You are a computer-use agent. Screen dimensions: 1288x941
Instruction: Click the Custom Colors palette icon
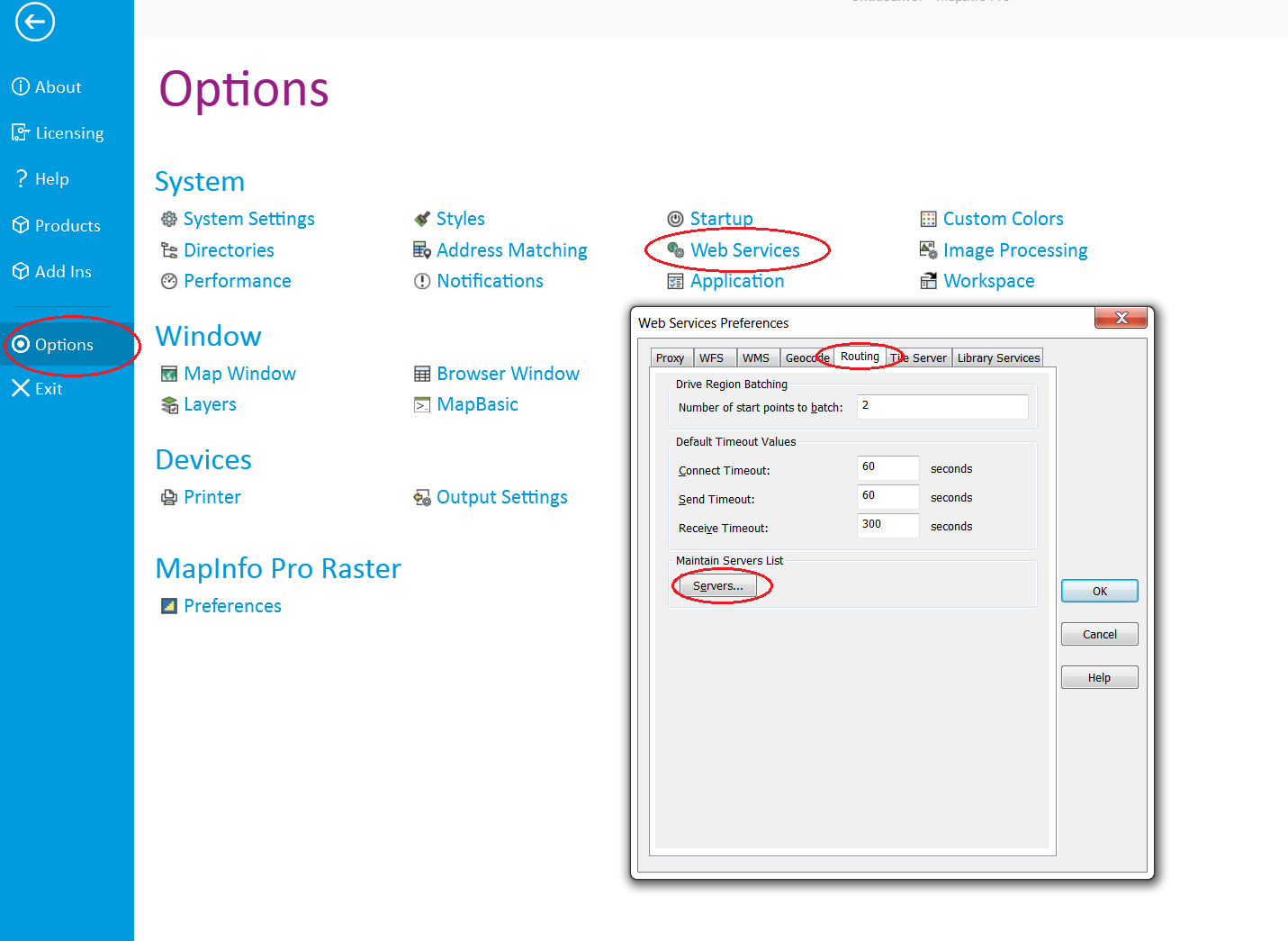click(x=929, y=219)
